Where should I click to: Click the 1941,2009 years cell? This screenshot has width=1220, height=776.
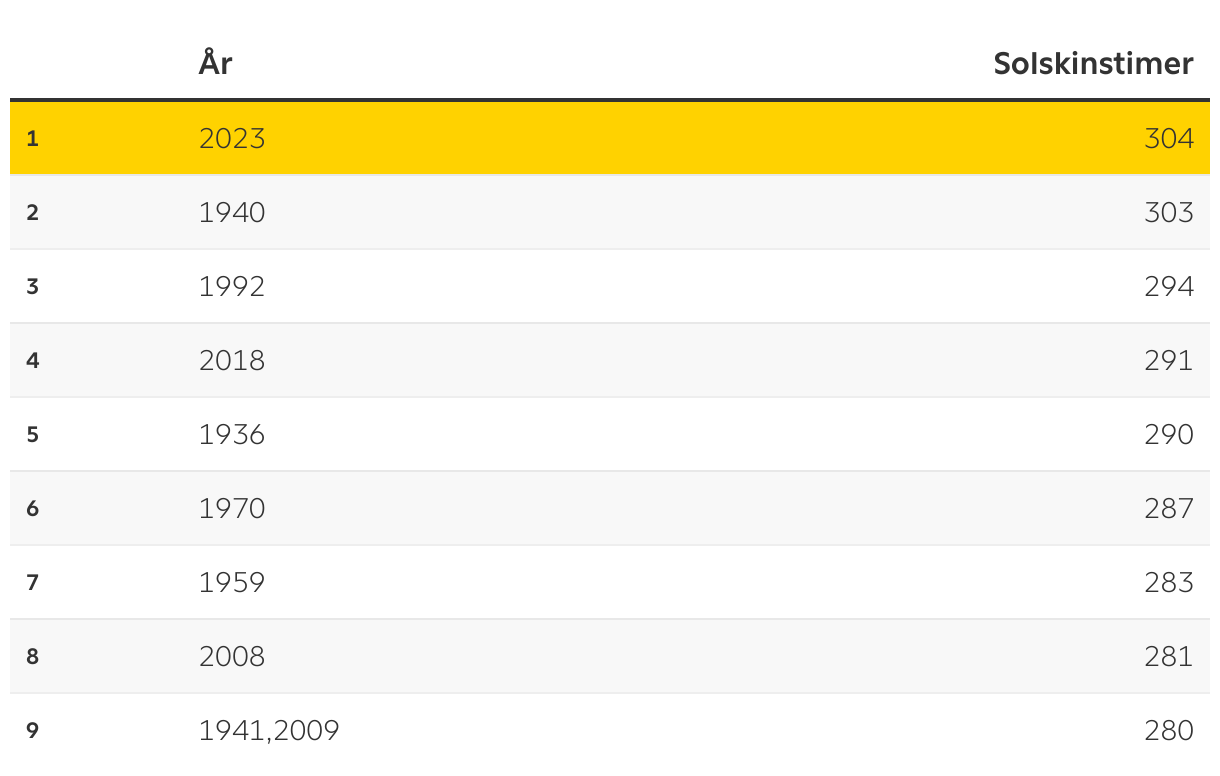click(269, 731)
